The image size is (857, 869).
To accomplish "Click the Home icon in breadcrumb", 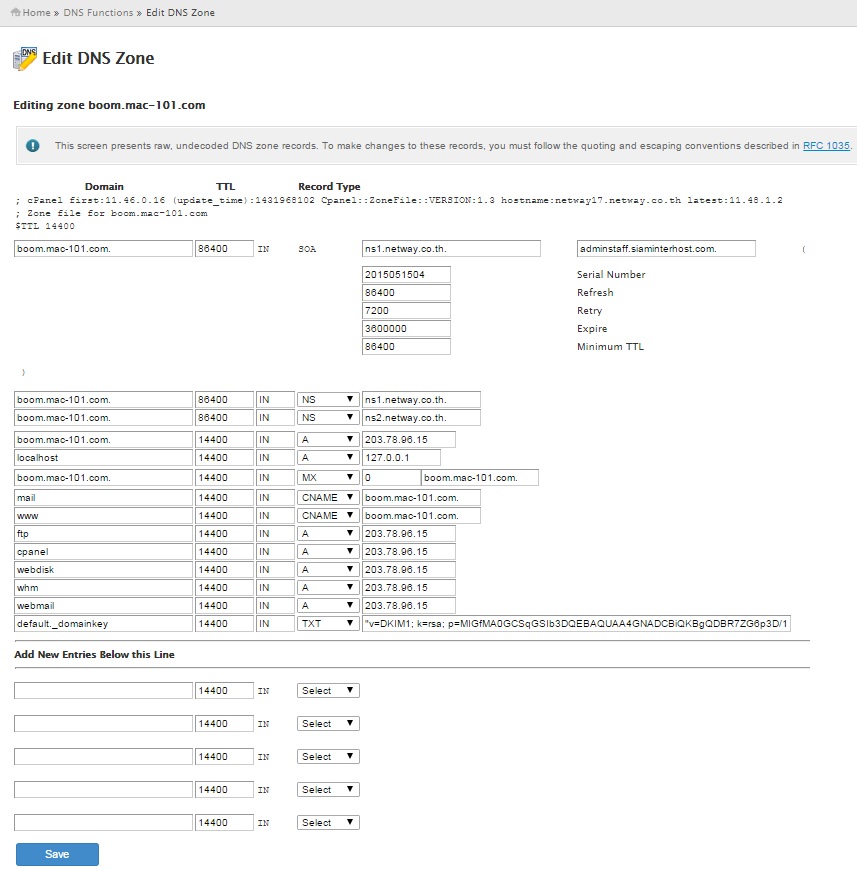I will point(15,13).
